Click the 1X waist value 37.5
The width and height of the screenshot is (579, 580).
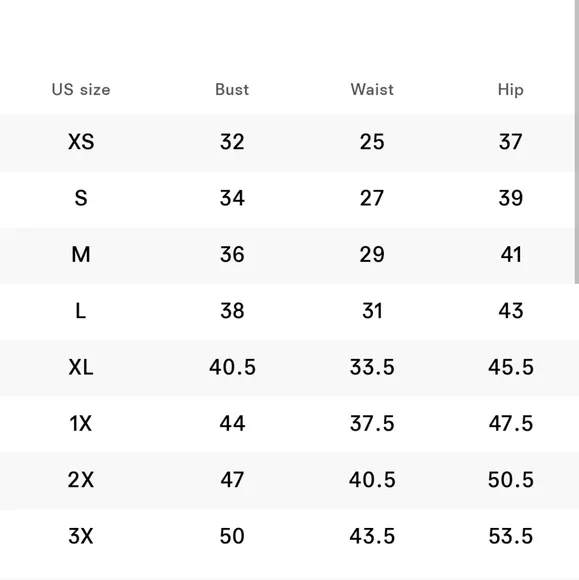[372, 423]
